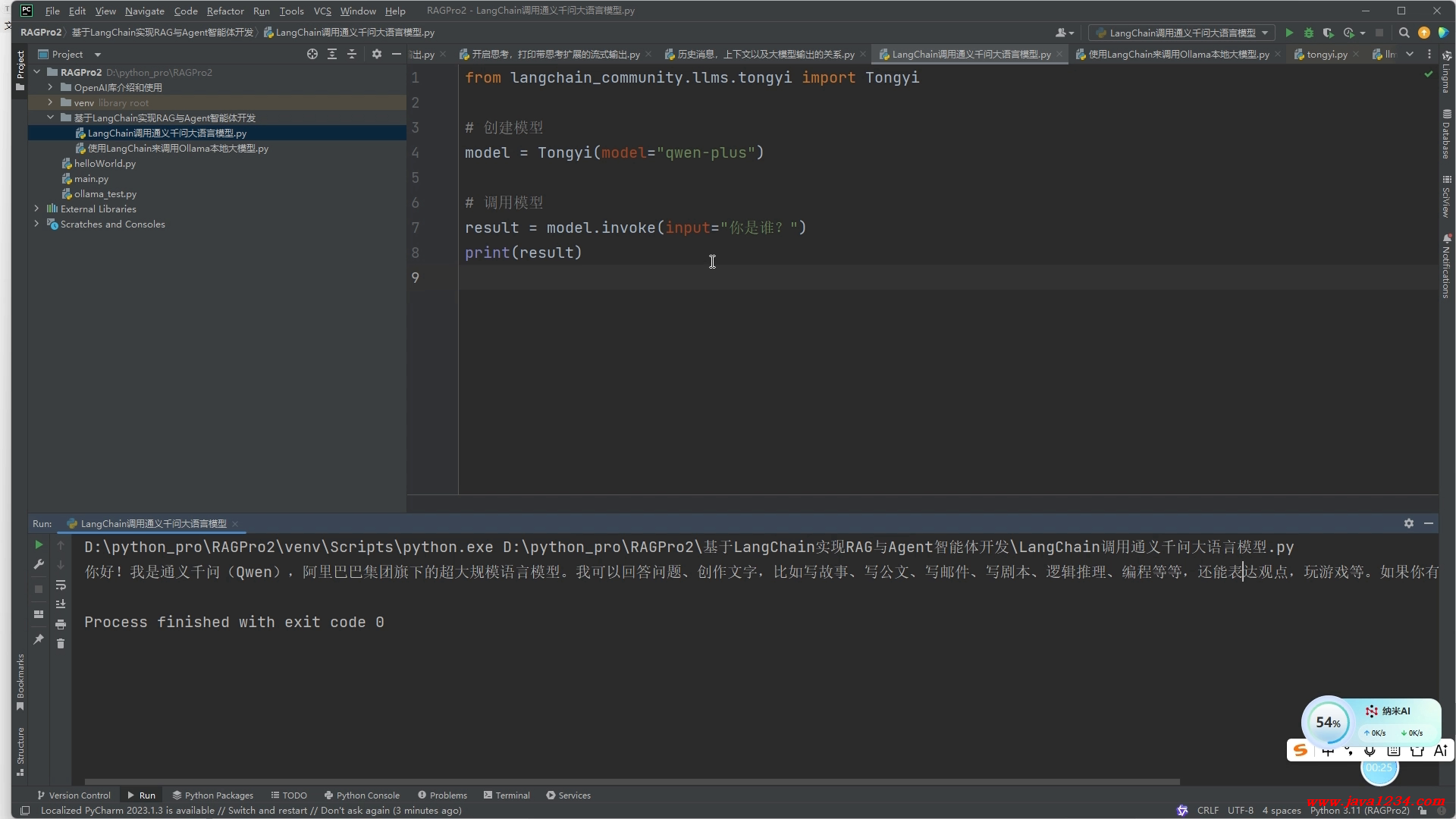Image resolution: width=1456 pixels, height=819 pixels.
Task: Collapse all in Project panel
Action: click(x=351, y=54)
